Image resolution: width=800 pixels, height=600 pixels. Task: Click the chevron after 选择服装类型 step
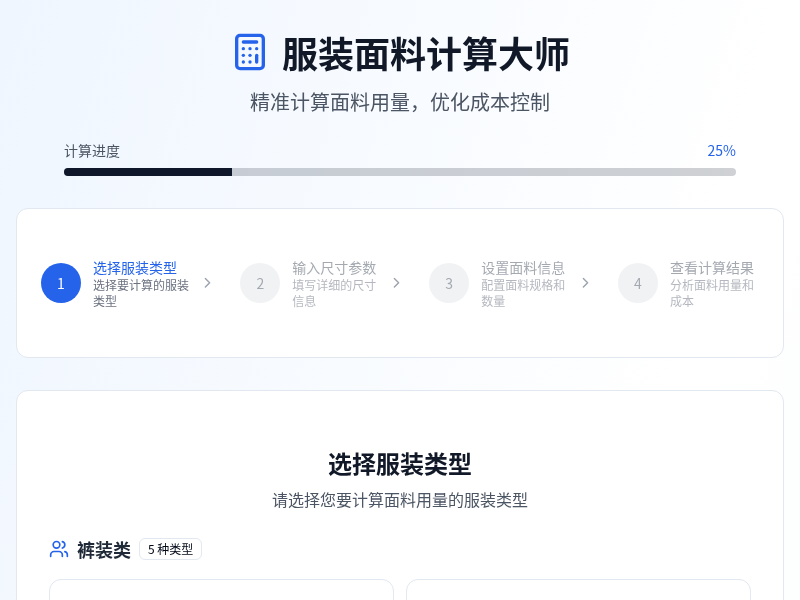point(207,283)
